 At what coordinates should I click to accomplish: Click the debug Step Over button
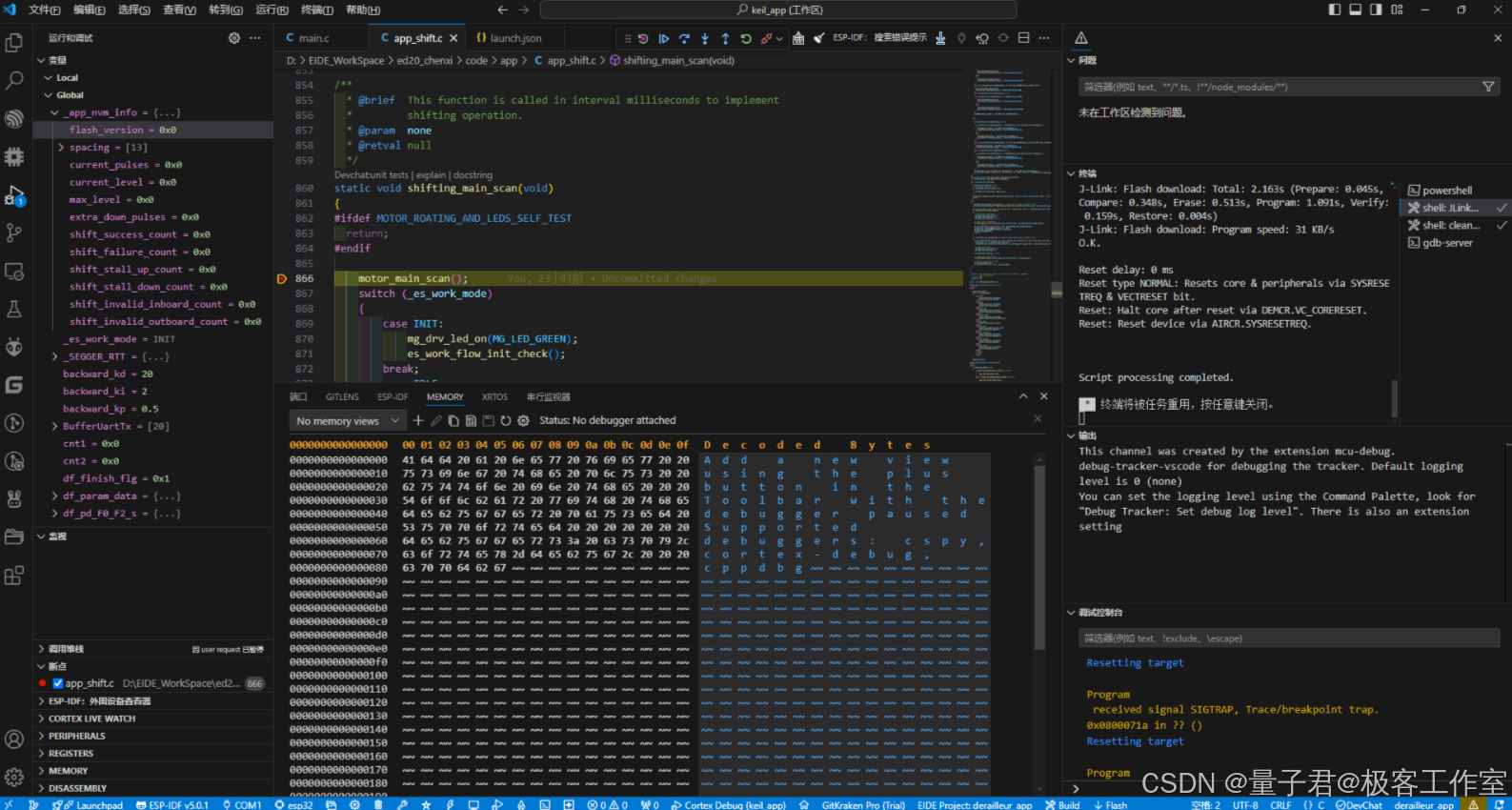click(x=684, y=38)
